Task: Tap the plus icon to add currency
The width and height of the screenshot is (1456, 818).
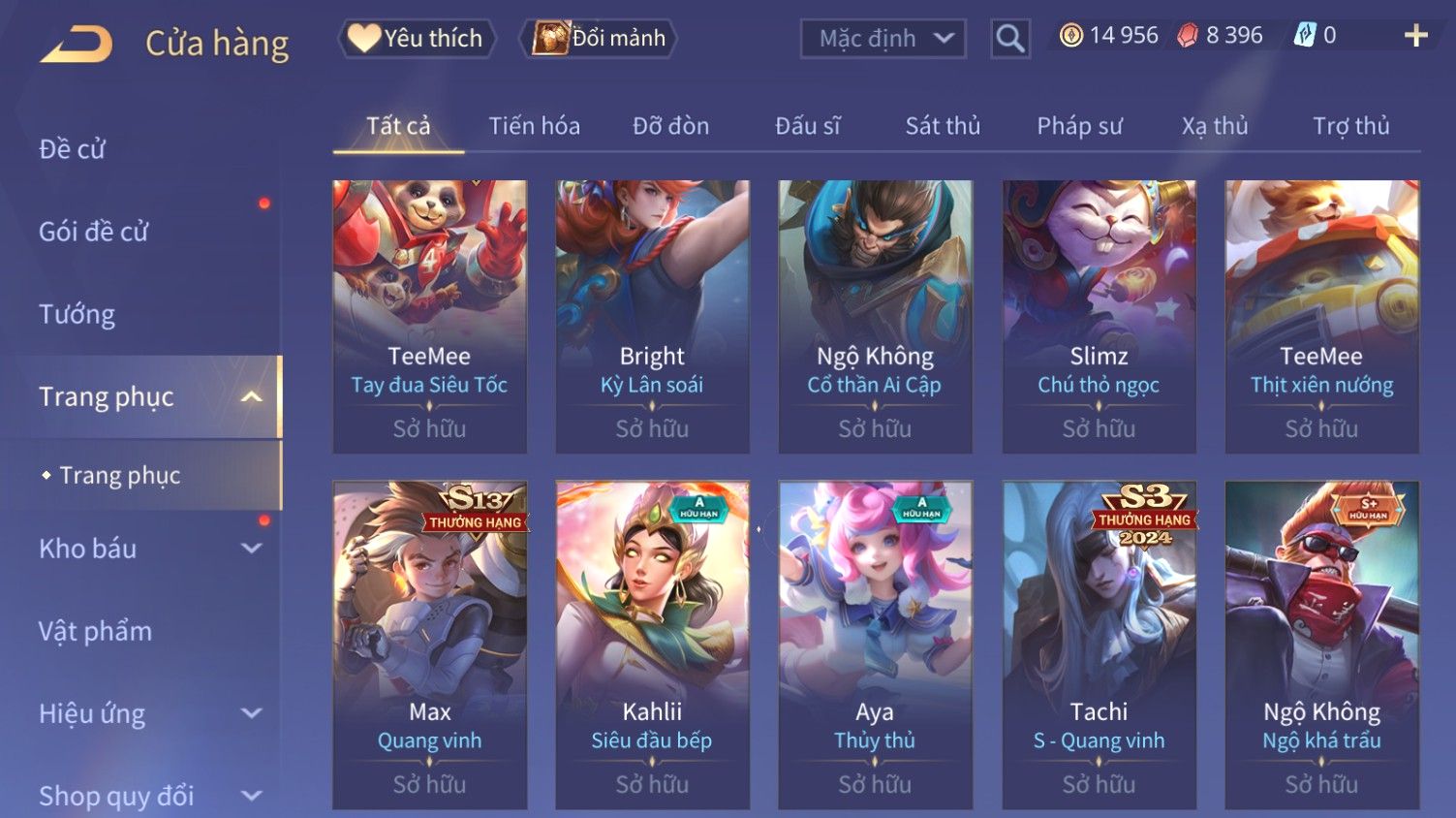Action: pyautogui.click(x=1415, y=36)
